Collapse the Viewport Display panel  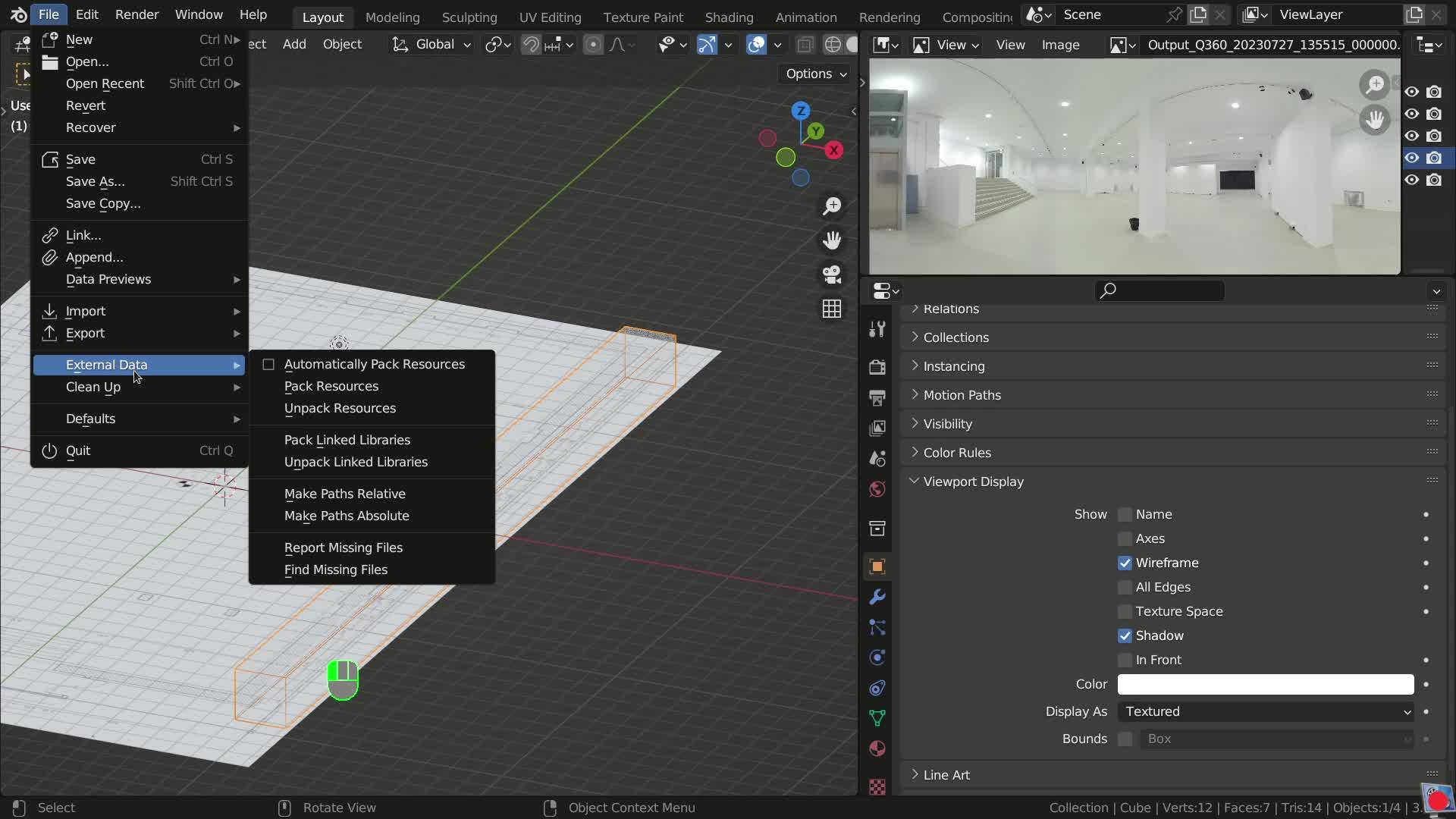point(973,482)
